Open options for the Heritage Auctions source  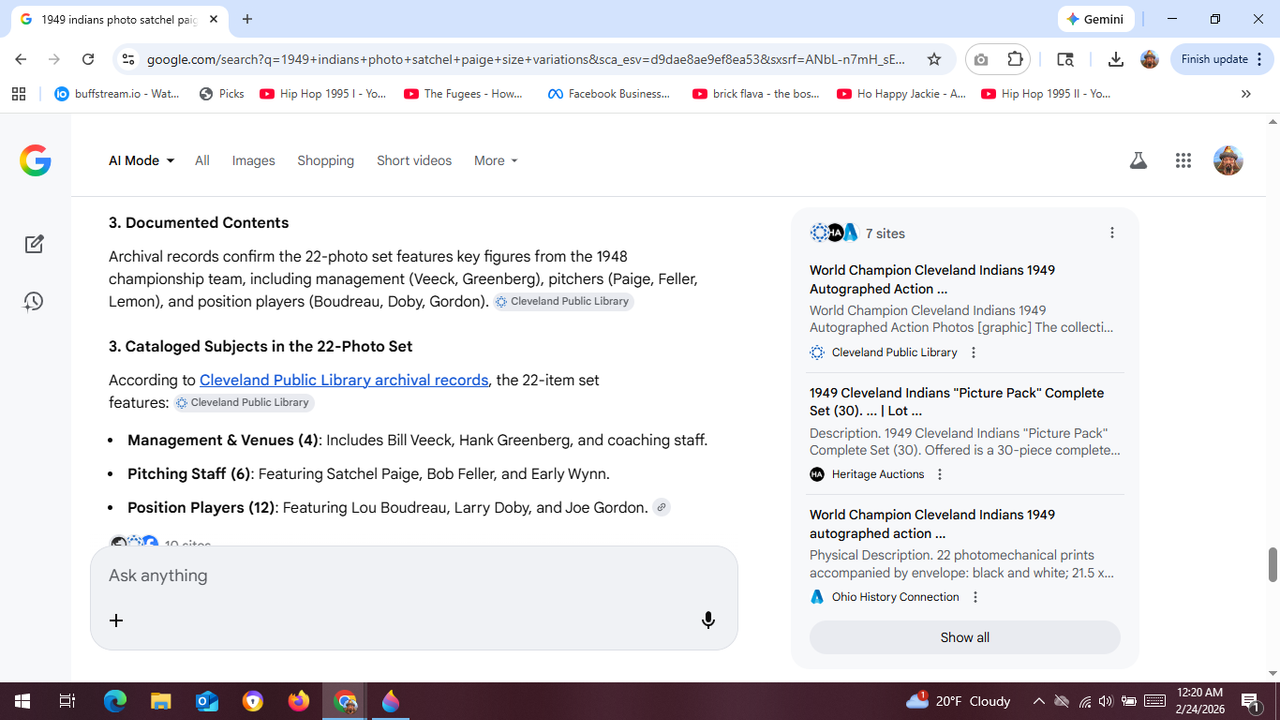(940, 474)
